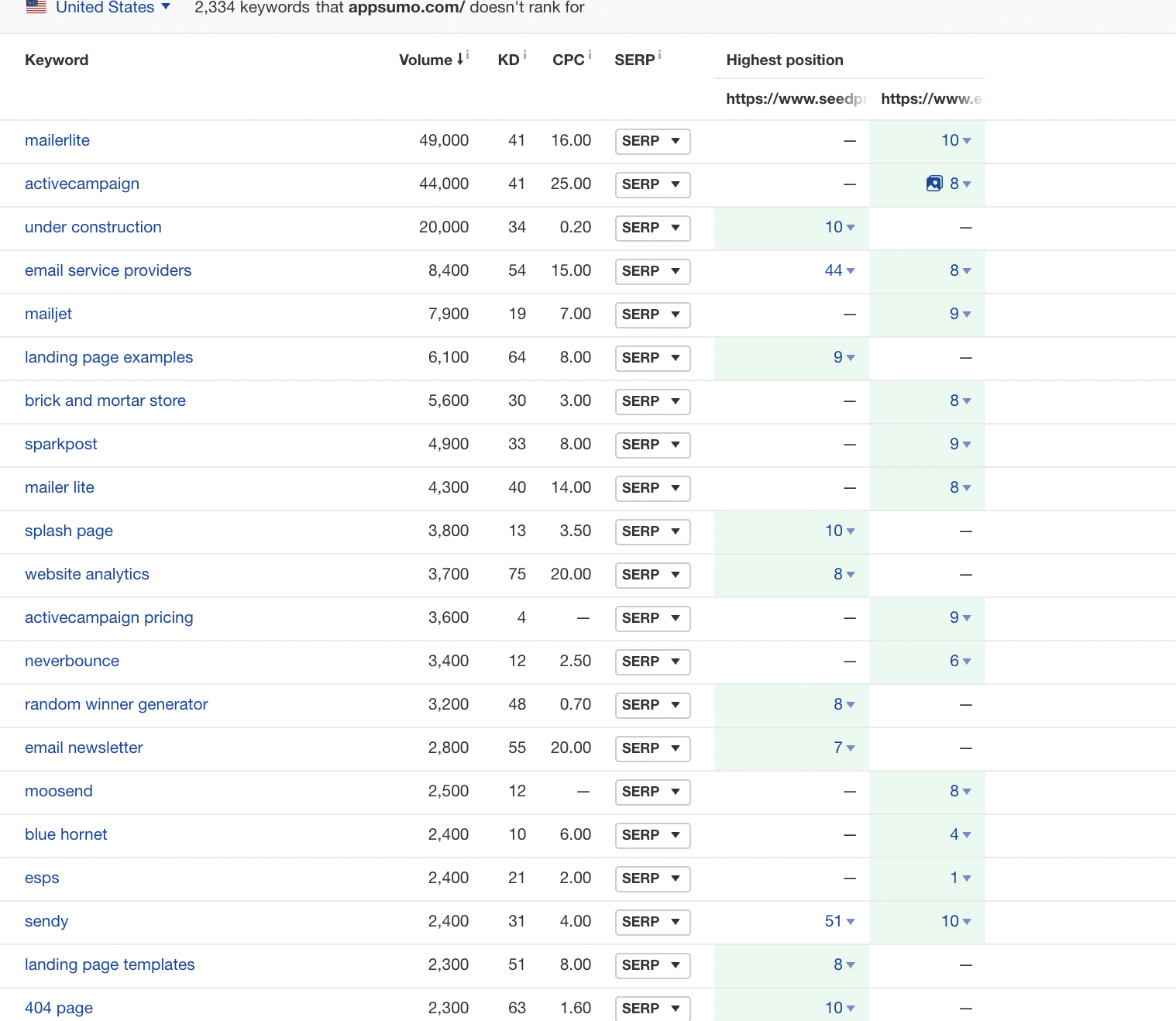This screenshot has width=1176, height=1021.
Task: Expand position 6 for neverbounce
Action: 961,661
